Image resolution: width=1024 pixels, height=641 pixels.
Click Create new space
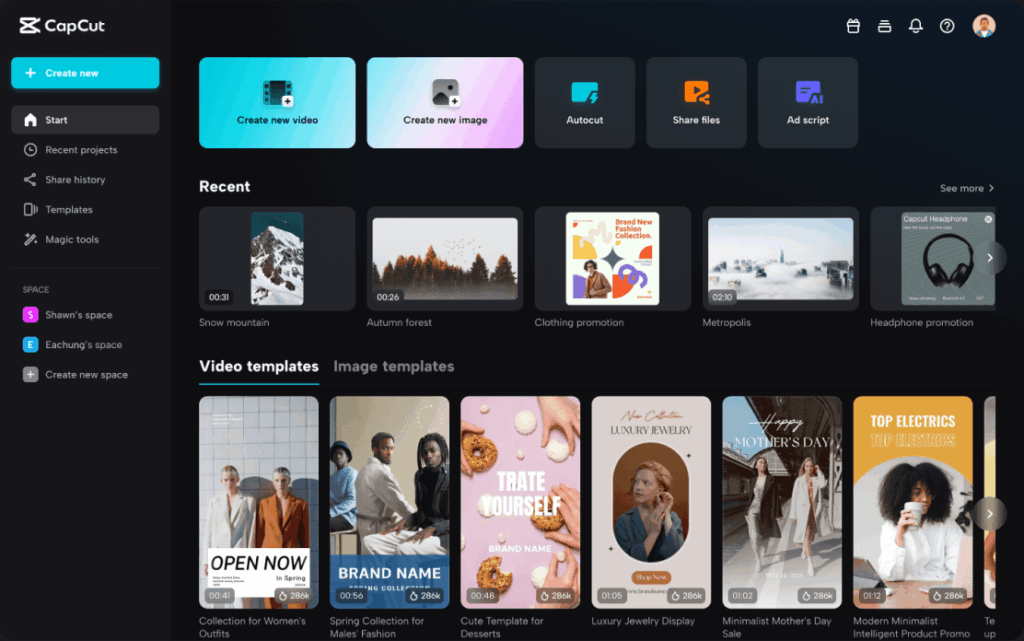pos(85,374)
